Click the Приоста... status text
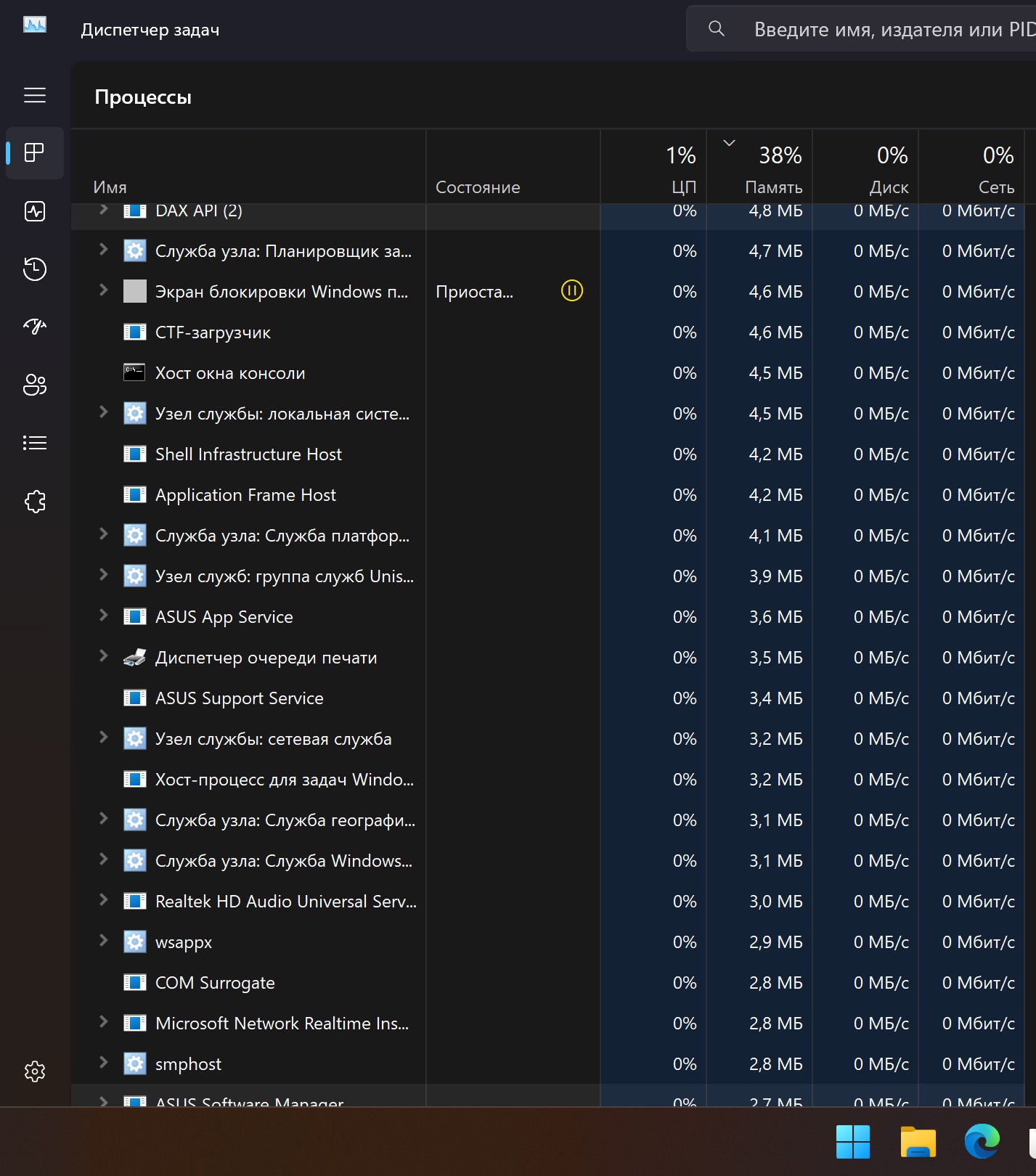1036x1176 pixels. click(474, 292)
